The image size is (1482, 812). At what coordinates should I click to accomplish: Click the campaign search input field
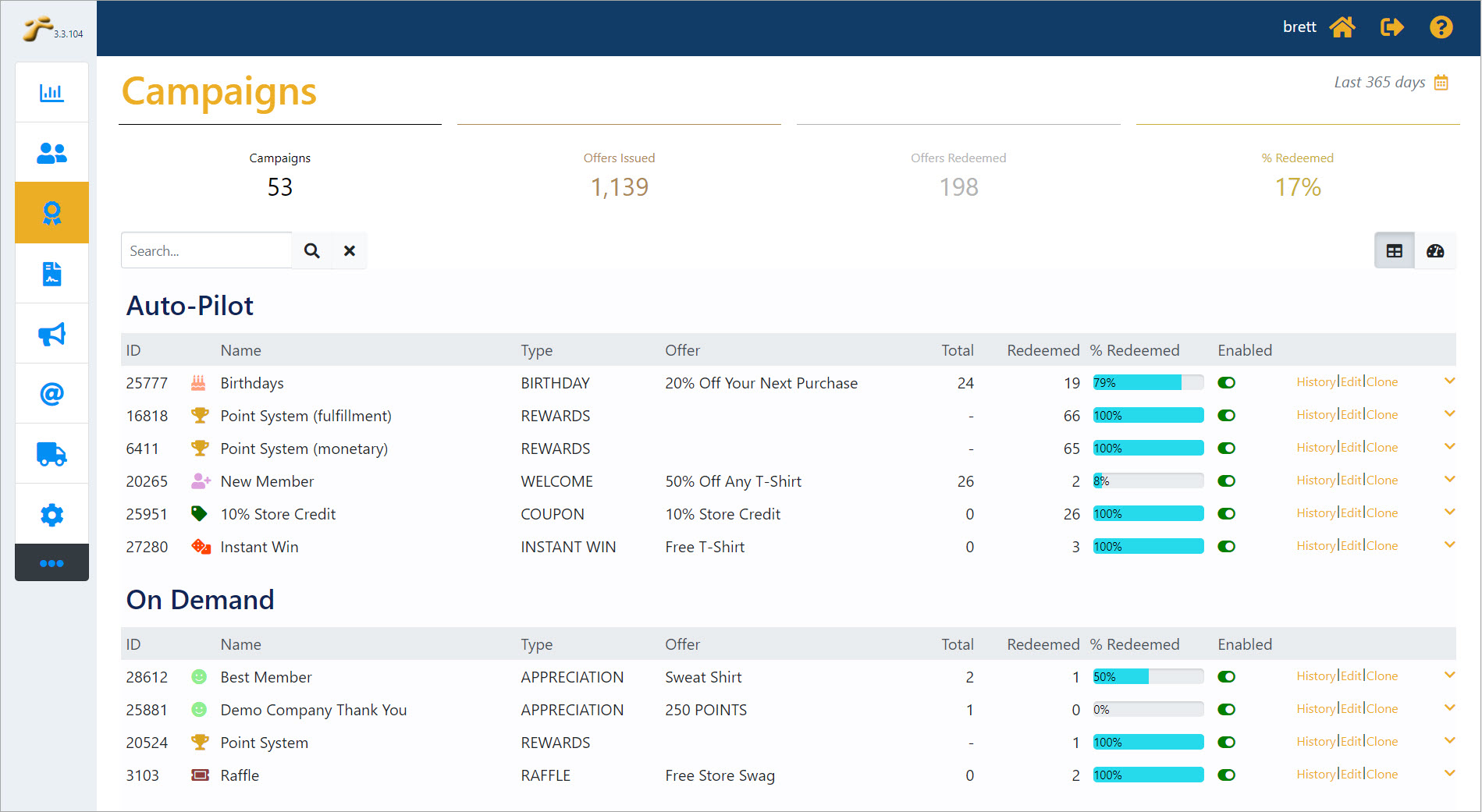[207, 251]
